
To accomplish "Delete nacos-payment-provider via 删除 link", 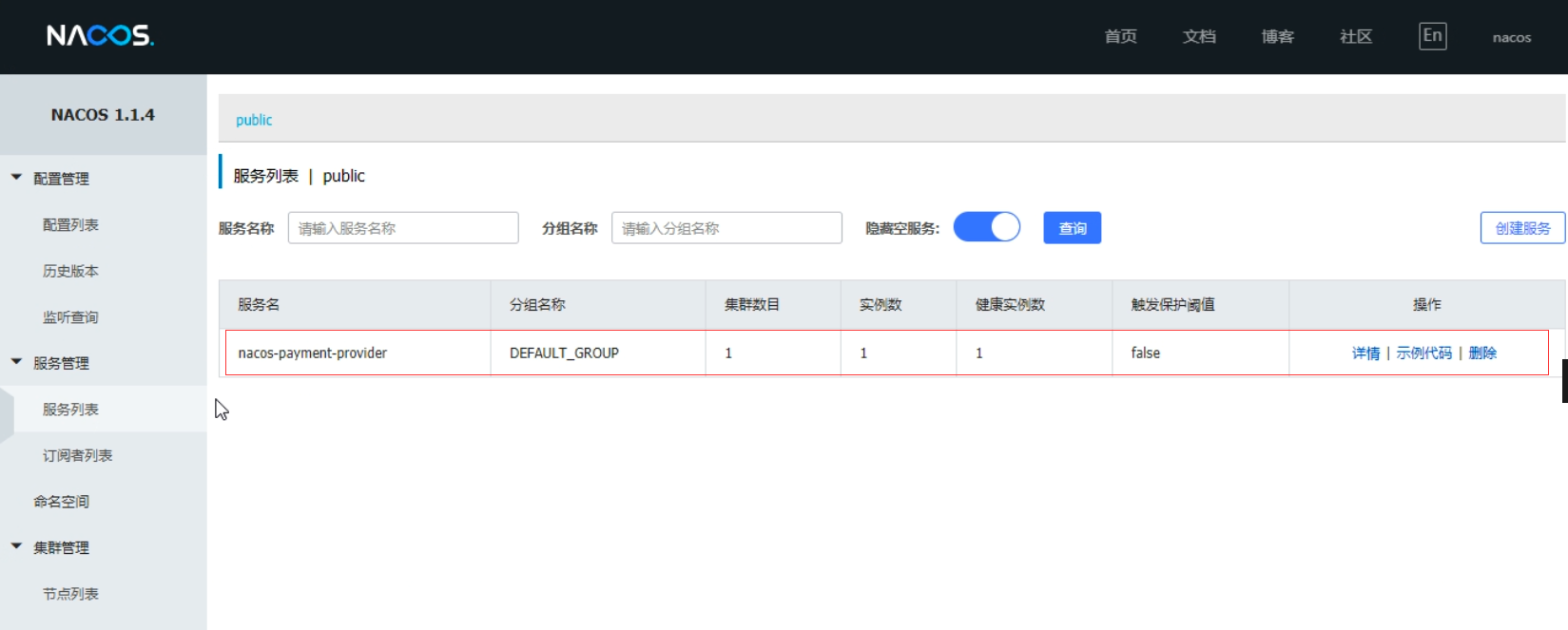I will click(1482, 353).
